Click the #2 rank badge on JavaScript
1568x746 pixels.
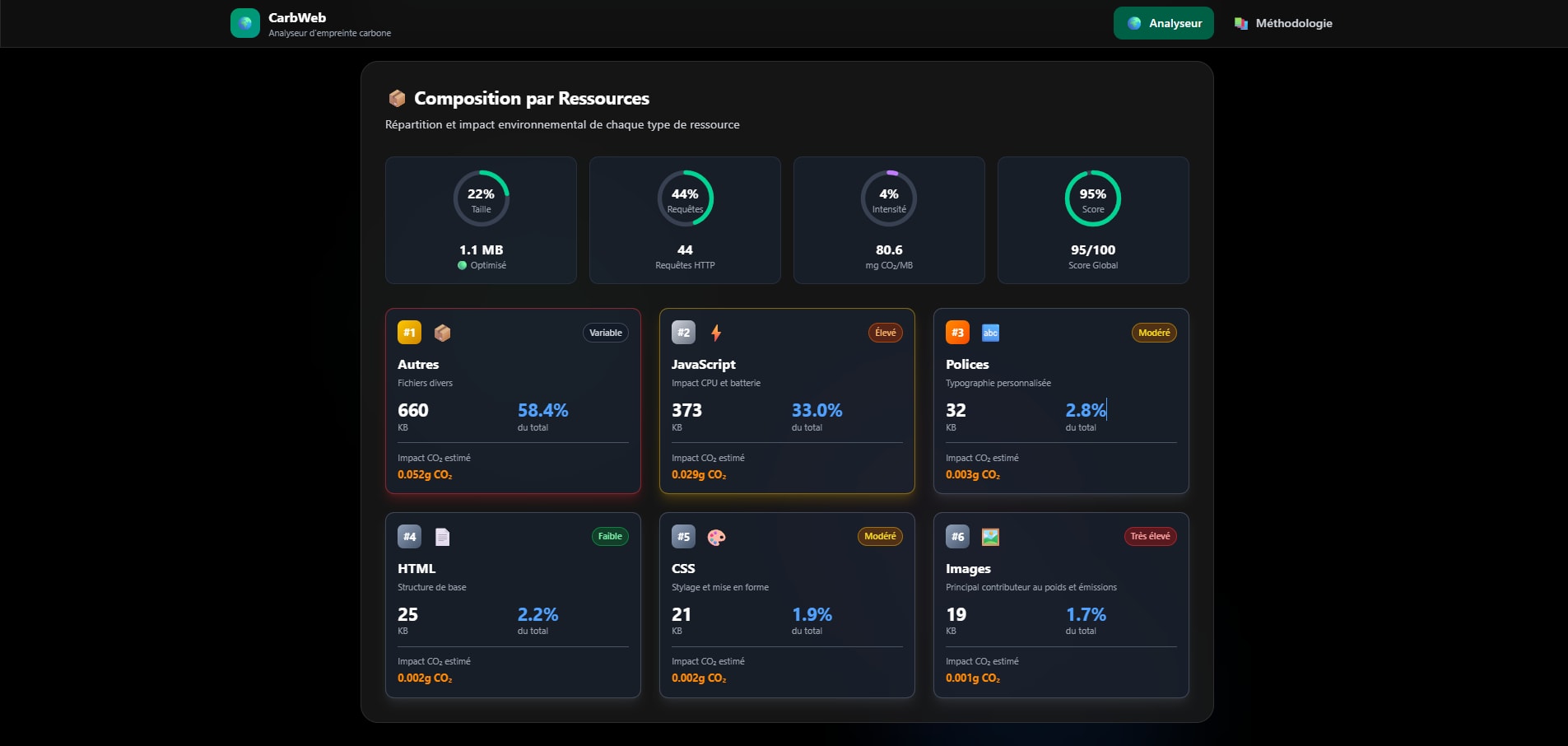click(683, 333)
